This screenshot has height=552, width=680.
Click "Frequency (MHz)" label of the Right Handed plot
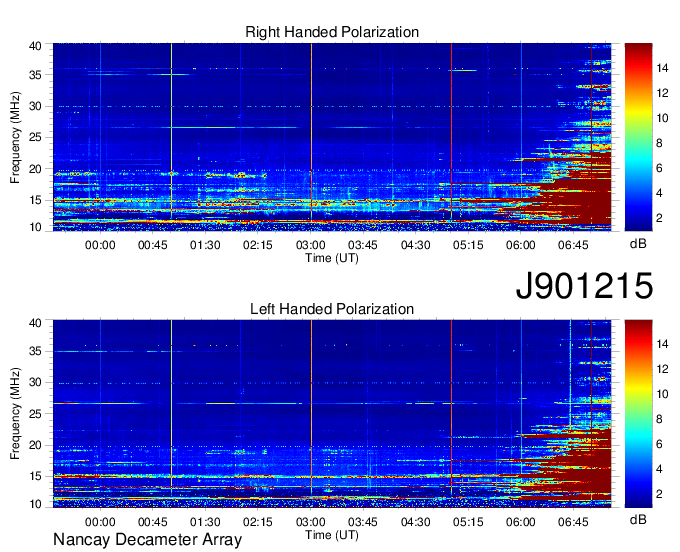tap(15, 137)
